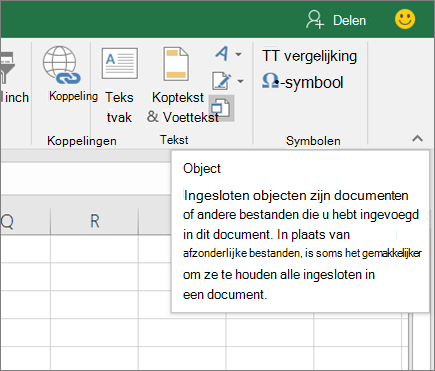435x371 pixels.
Task: Open the WordArt dropdown arrow
Action: coord(239,54)
